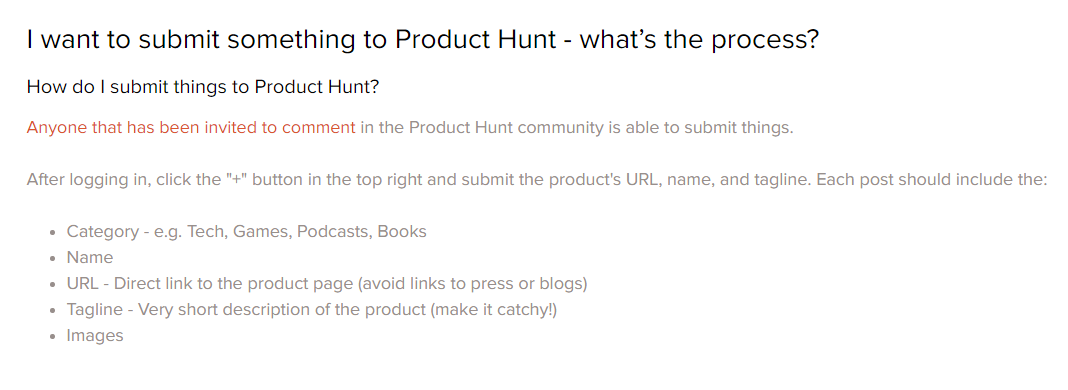Click the word "Books" in the Category bullet
The width and height of the screenshot is (1068, 390).
[x=403, y=232]
